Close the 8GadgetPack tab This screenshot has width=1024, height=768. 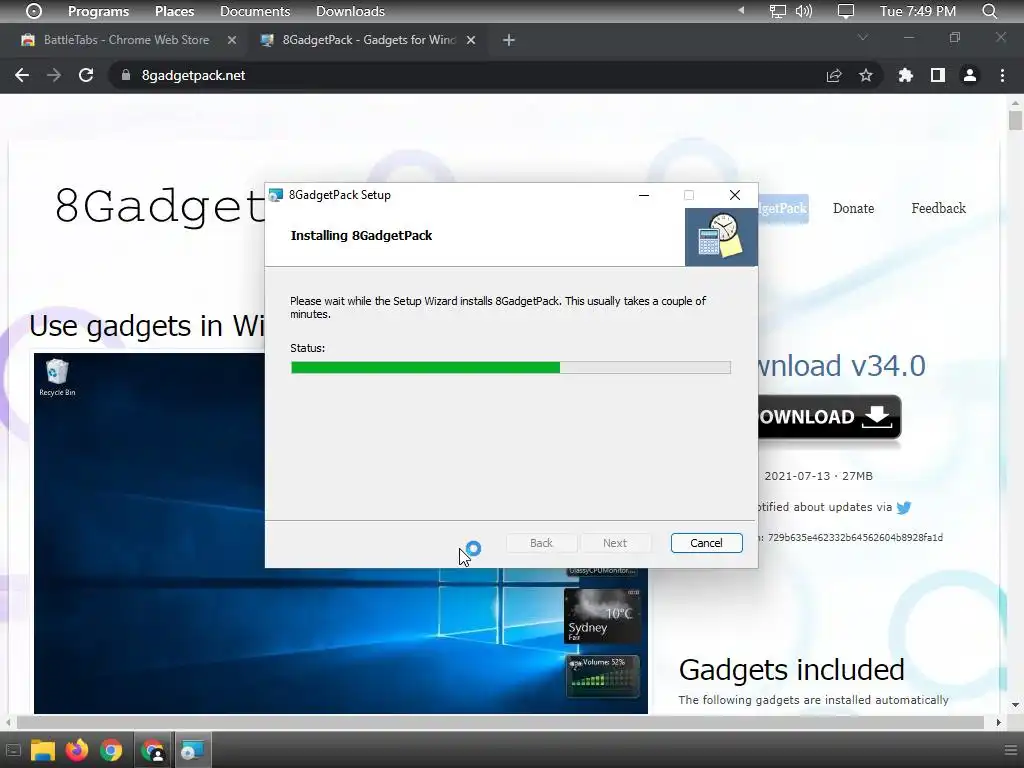[x=471, y=40]
